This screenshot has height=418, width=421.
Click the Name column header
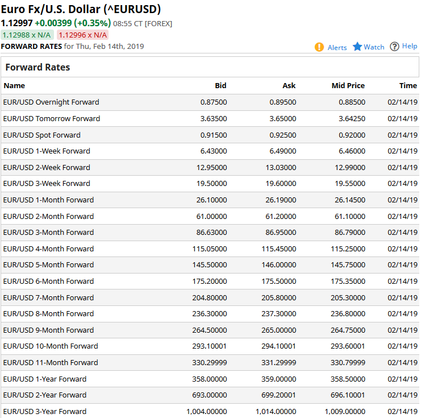[14, 86]
